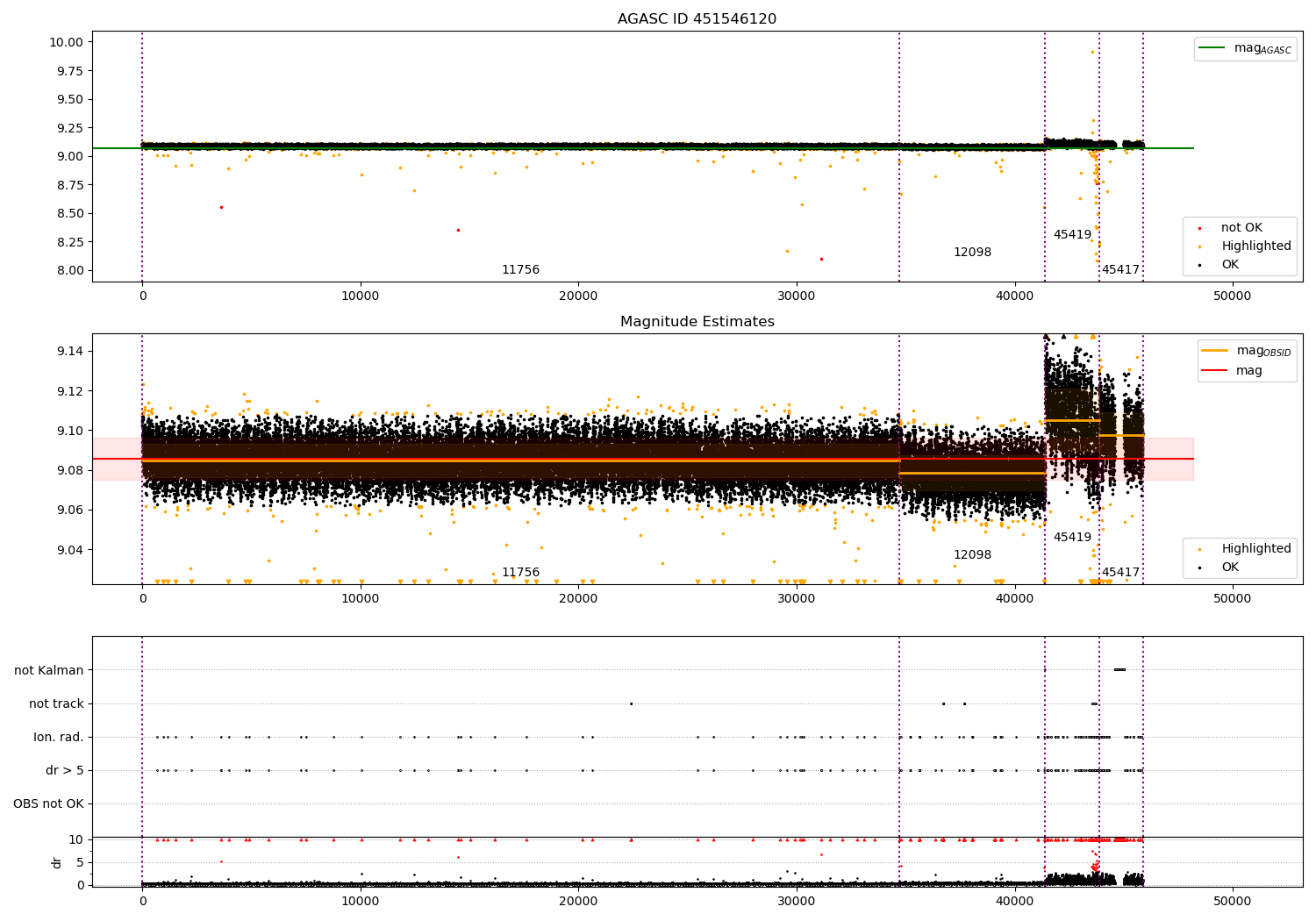Click the 8.00 y-axis tick label
The image size is (1316, 921).
click(68, 271)
